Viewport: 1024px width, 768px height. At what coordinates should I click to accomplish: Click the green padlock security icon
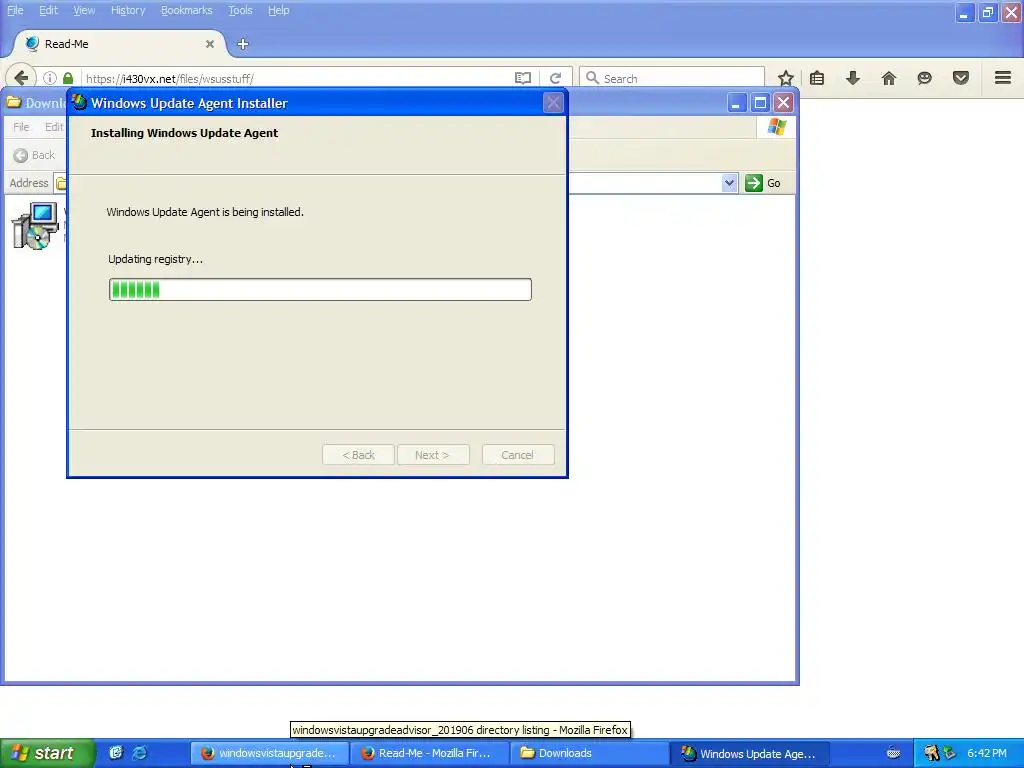click(68, 78)
